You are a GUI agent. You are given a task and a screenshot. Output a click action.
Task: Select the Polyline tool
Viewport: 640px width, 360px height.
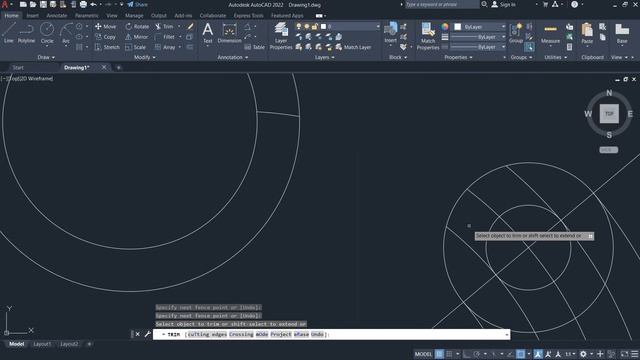click(x=26, y=33)
